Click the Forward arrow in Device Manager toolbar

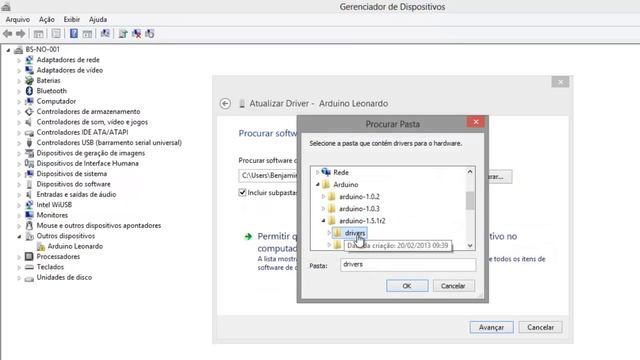pos(20,34)
